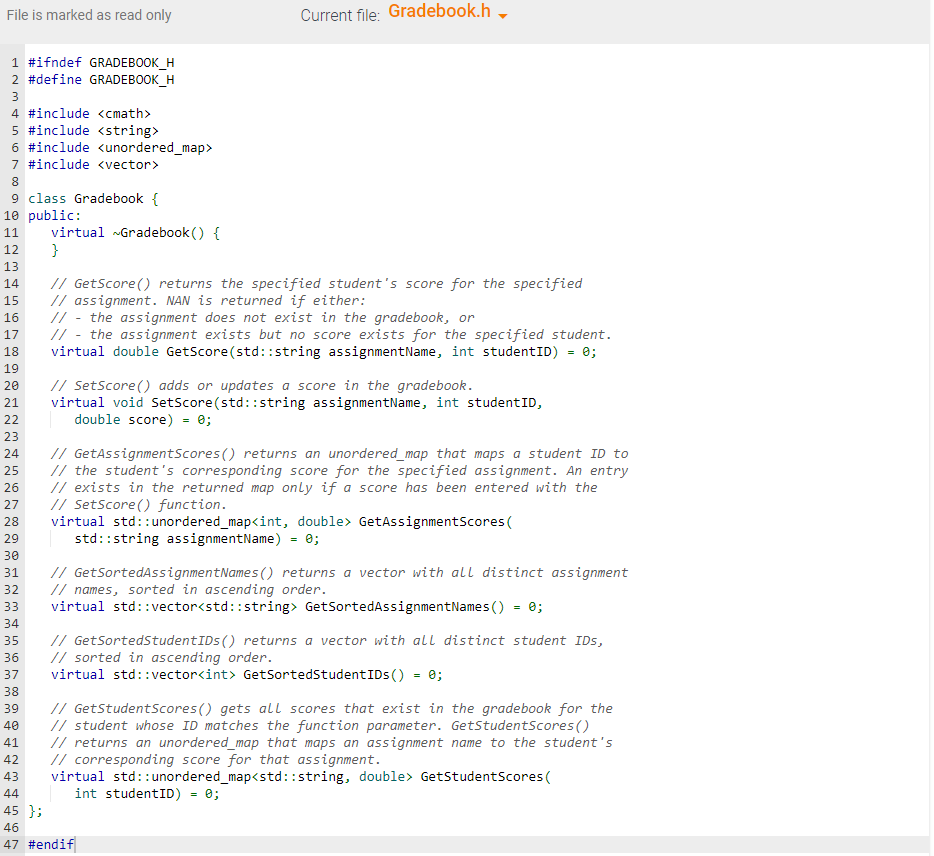This screenshot has height=856, width=934.
Task: Click line number 47 in the gutter
Action: tap(11, 844)
